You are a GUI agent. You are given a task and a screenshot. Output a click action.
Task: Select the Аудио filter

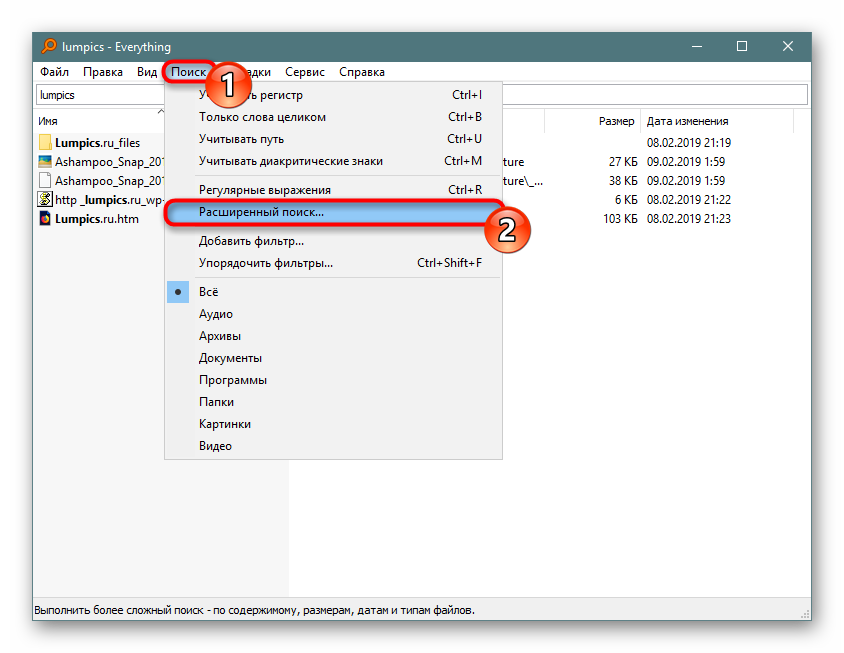tap(333, 314)
